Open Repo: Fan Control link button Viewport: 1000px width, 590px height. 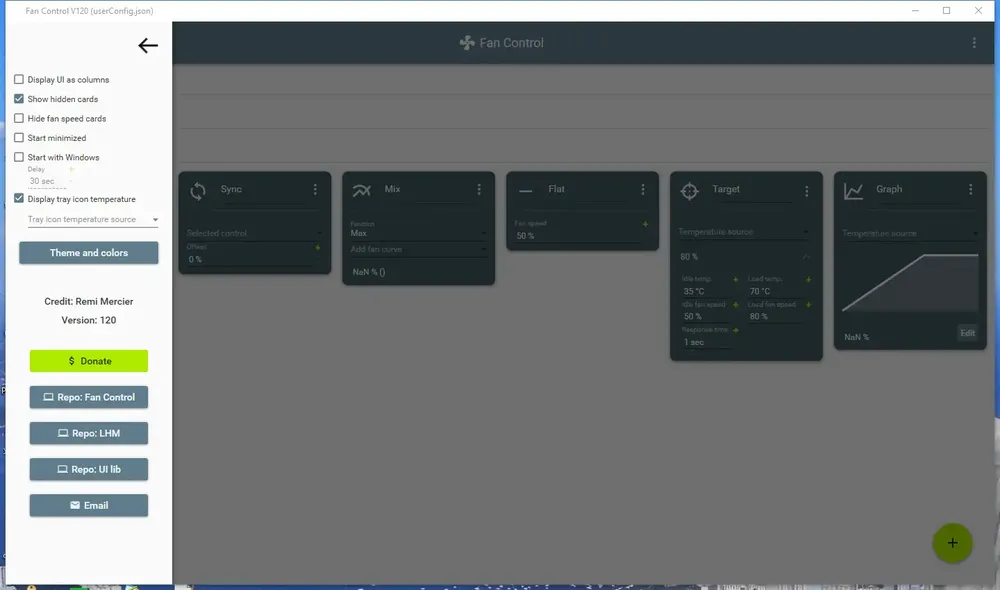tap(89, 397)
